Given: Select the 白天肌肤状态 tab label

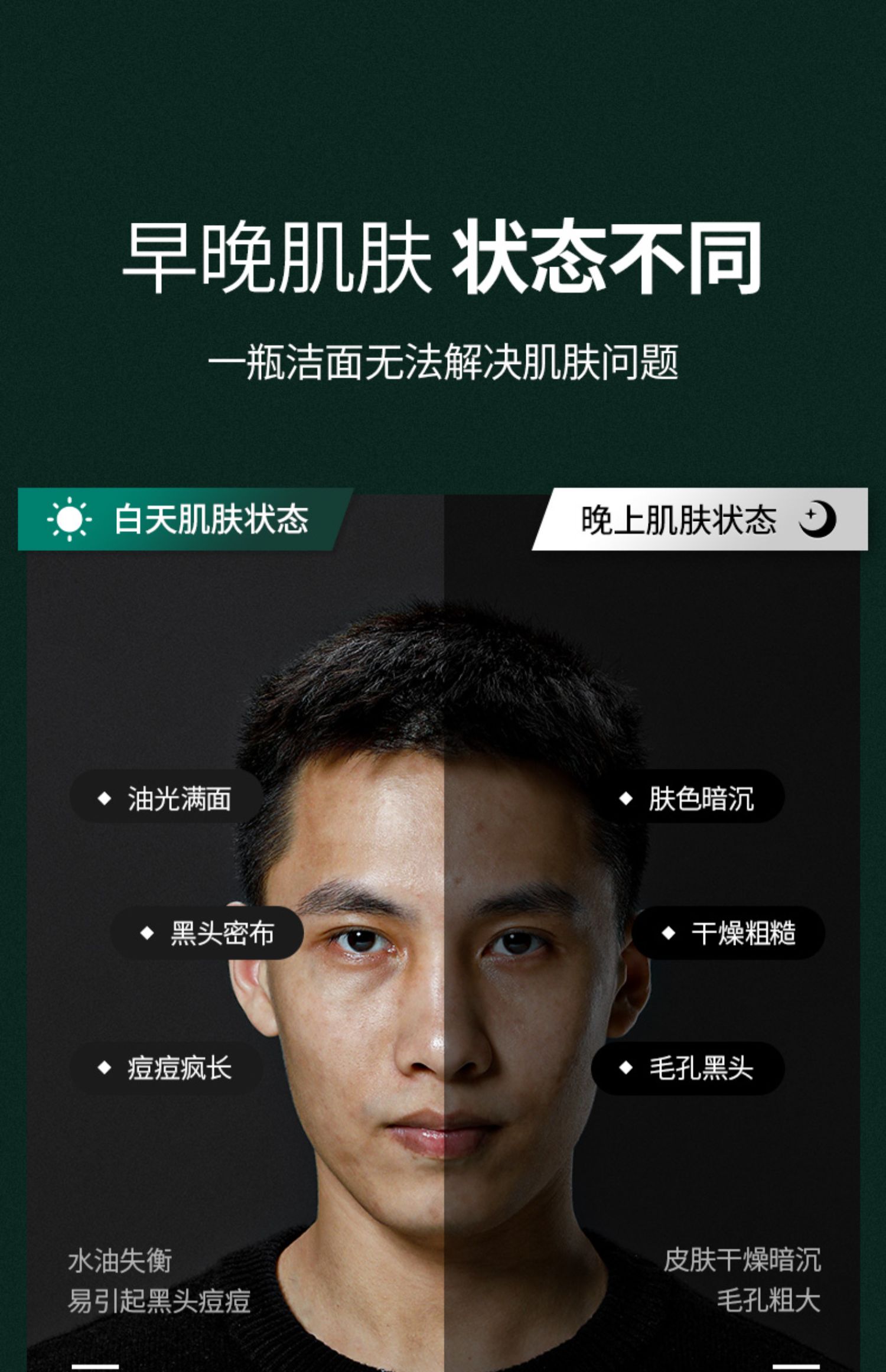Looking at the screenshot, I should click(211, 519).
